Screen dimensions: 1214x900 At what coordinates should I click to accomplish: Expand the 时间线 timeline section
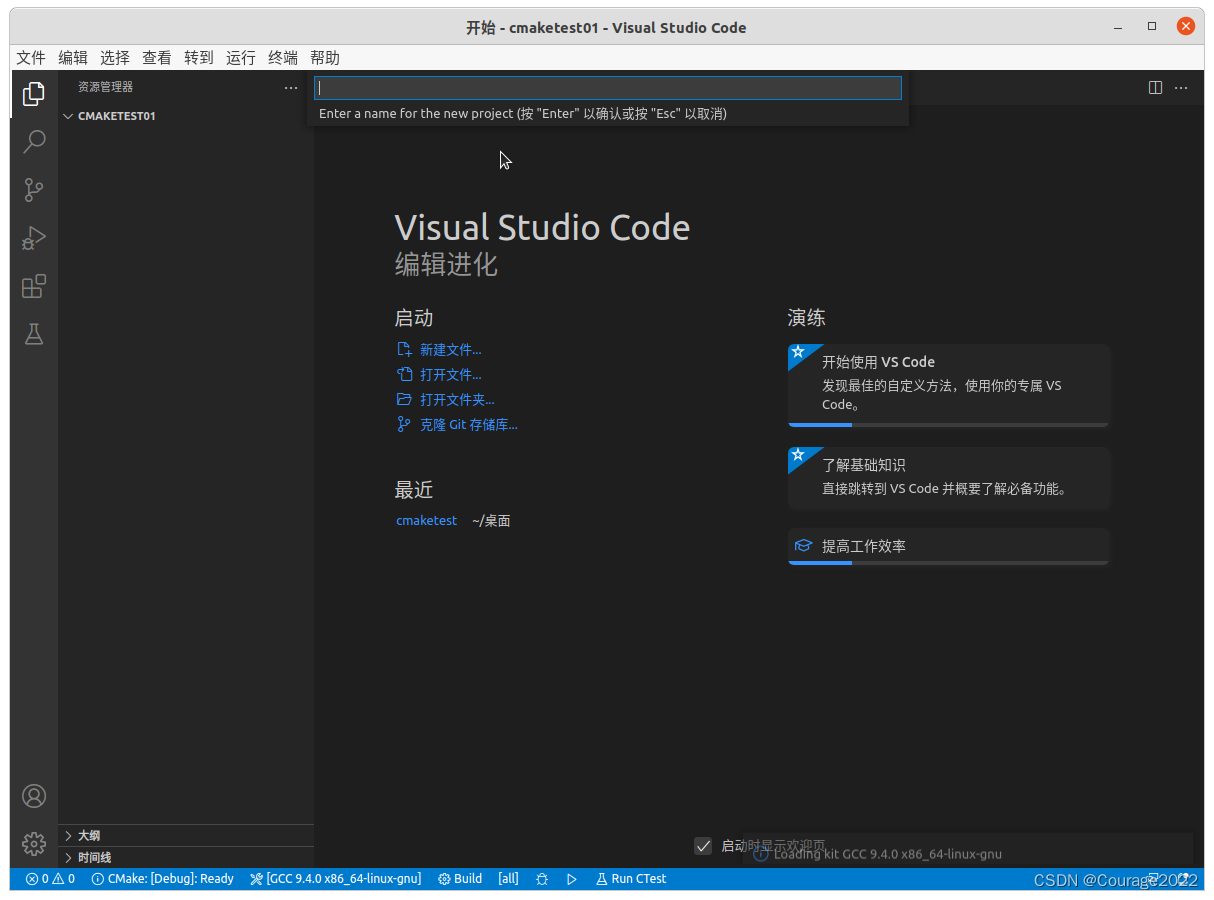(186, 857)
